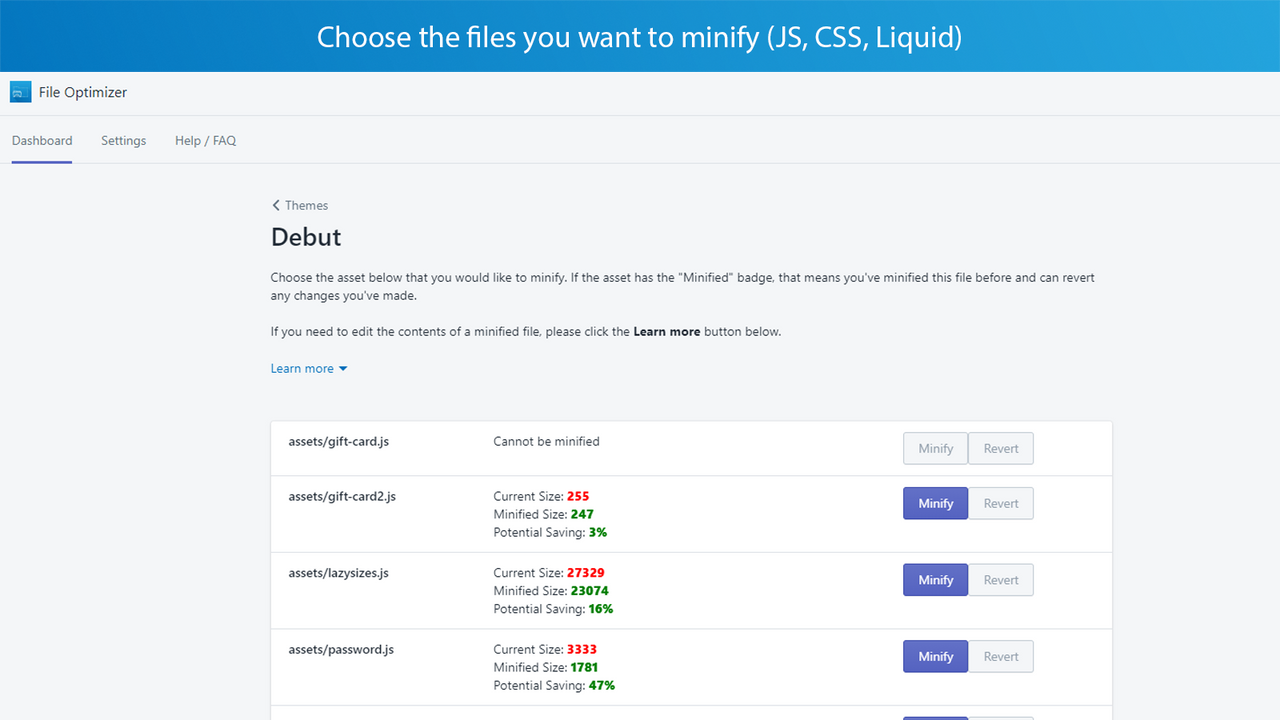The width and height of the screenshot is (1280, 720).
Task: Click the Debut theme heading
Action: tap(305, 237)
